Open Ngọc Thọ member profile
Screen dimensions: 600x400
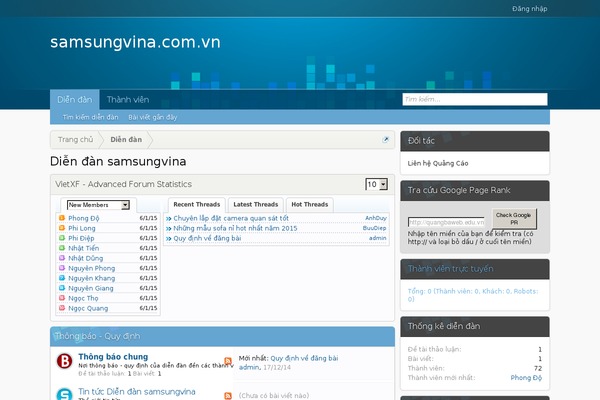[x=83, y=297]
